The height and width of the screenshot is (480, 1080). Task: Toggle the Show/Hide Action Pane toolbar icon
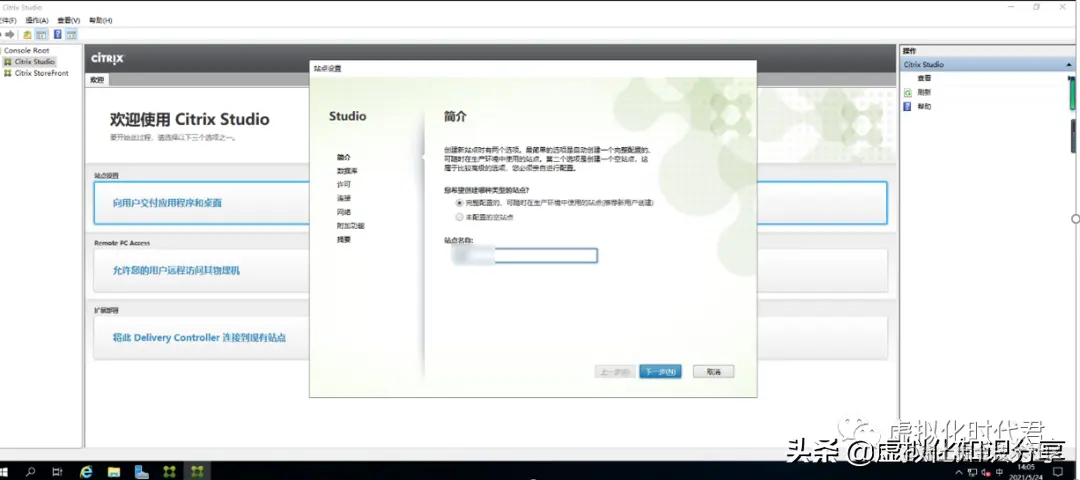(72, 34)
